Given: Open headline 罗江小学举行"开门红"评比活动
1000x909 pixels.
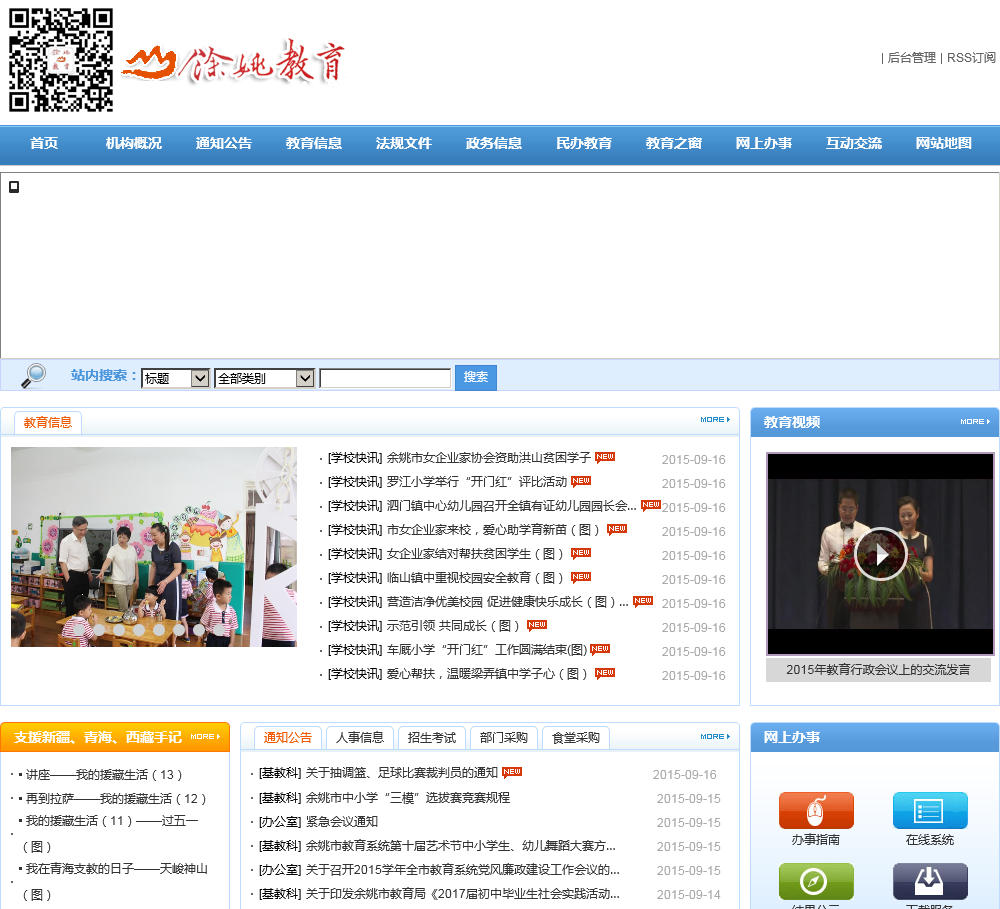Looking at the screenshot, I should 476,482.
